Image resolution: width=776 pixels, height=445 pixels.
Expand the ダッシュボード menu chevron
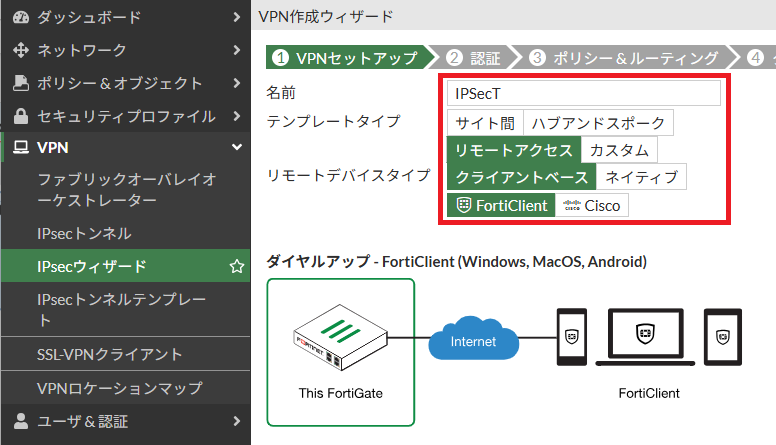coord(237,17)
